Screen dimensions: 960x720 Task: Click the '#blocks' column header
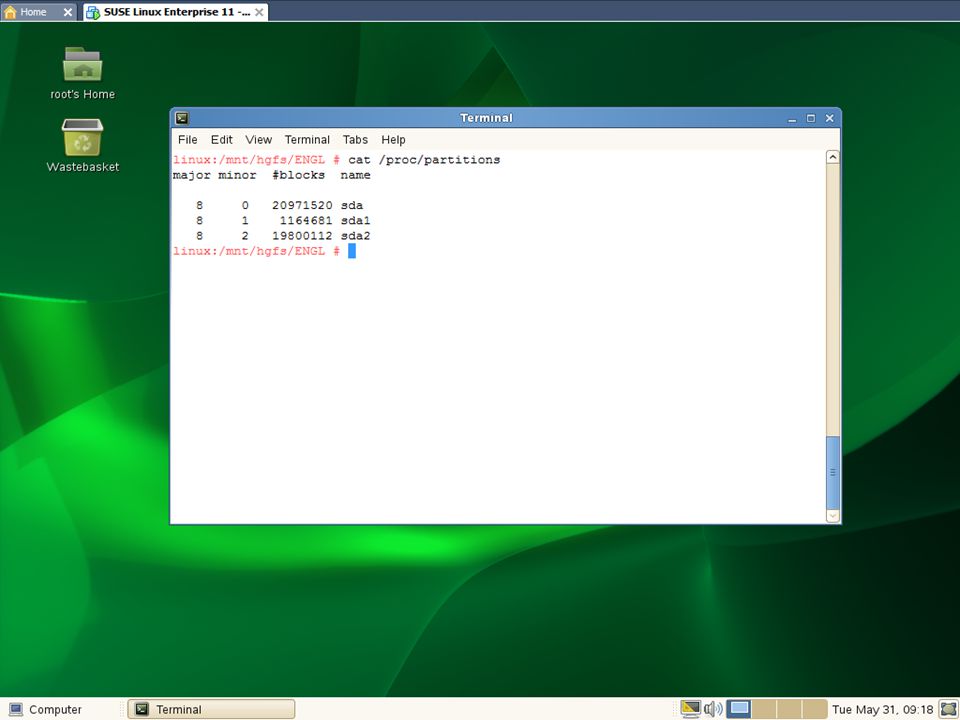(x=298, y=175)
